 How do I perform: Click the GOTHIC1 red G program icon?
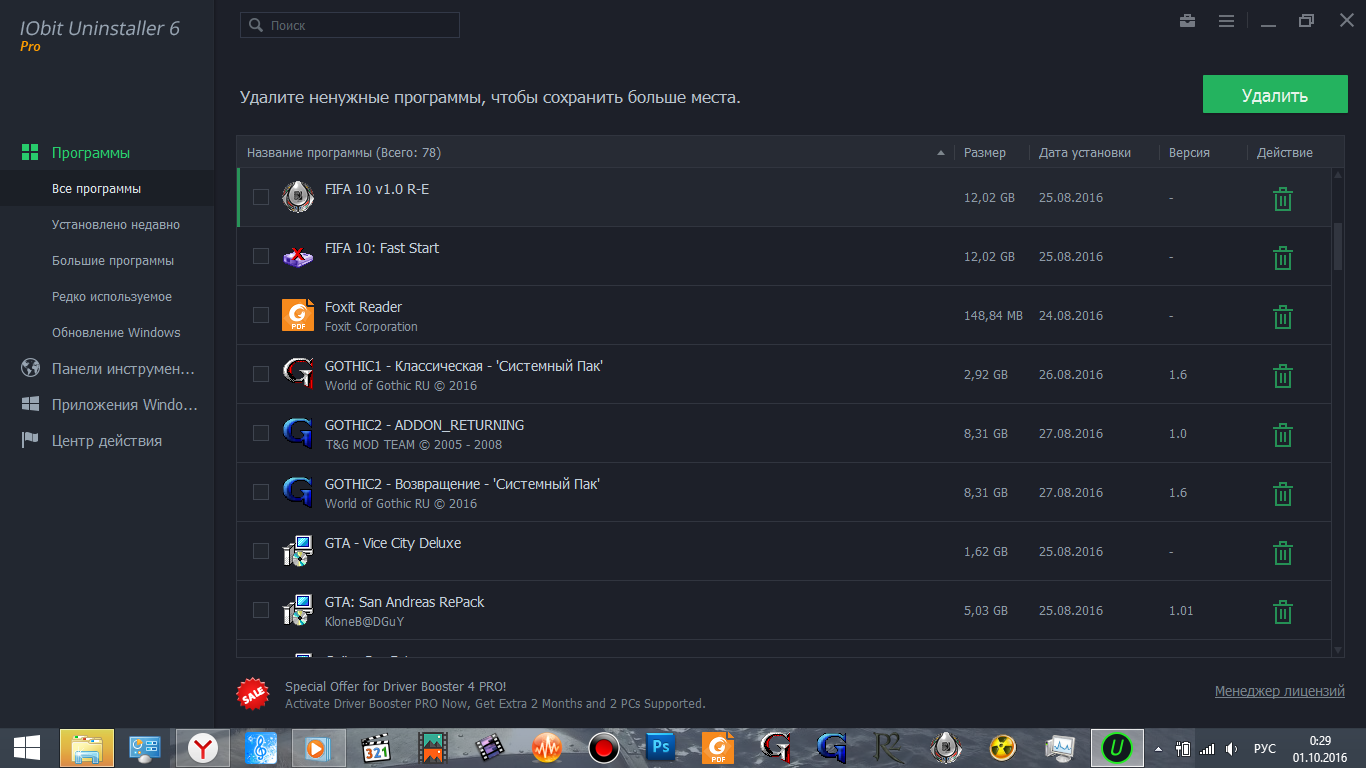298,374
